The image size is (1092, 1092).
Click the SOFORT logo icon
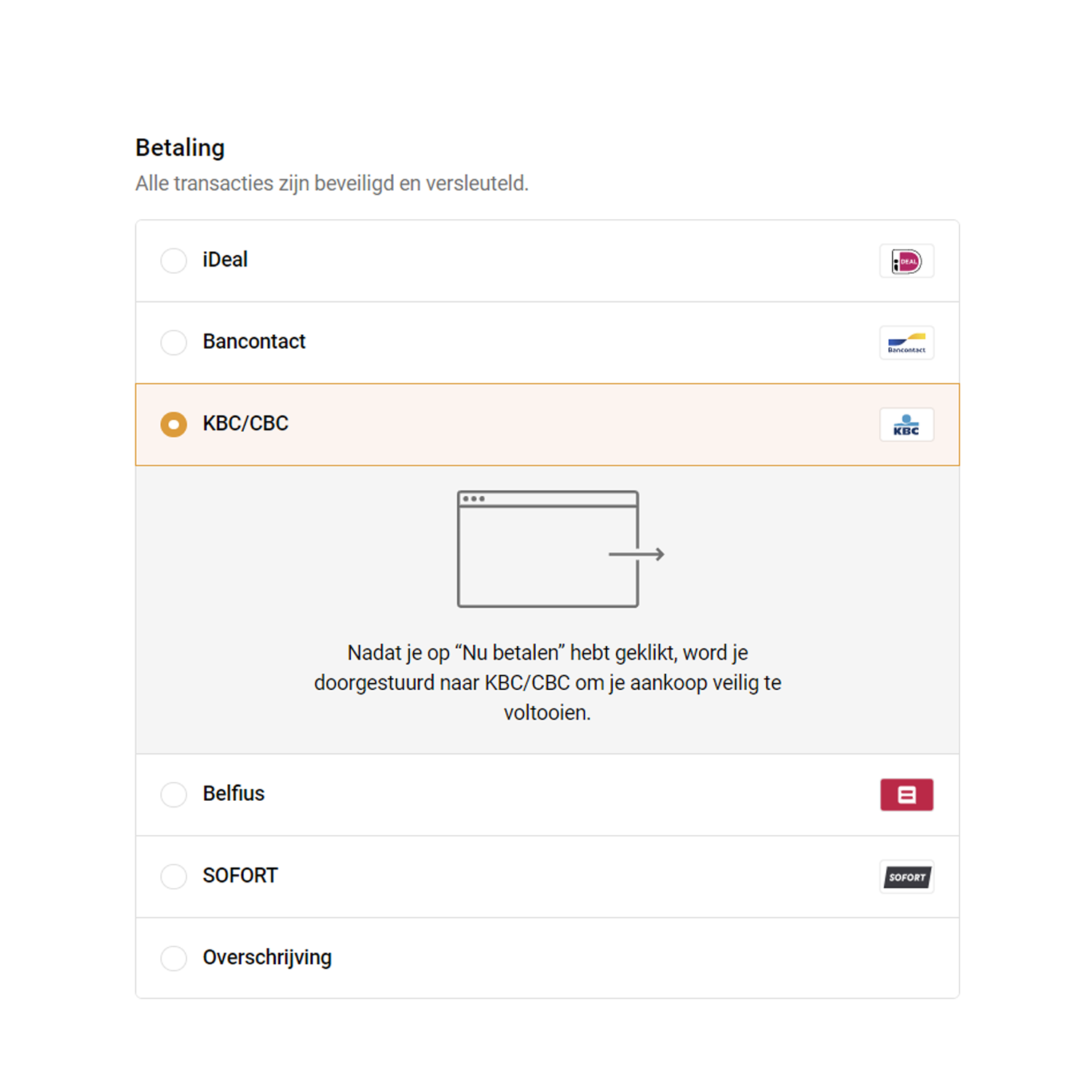pos(906,877)
